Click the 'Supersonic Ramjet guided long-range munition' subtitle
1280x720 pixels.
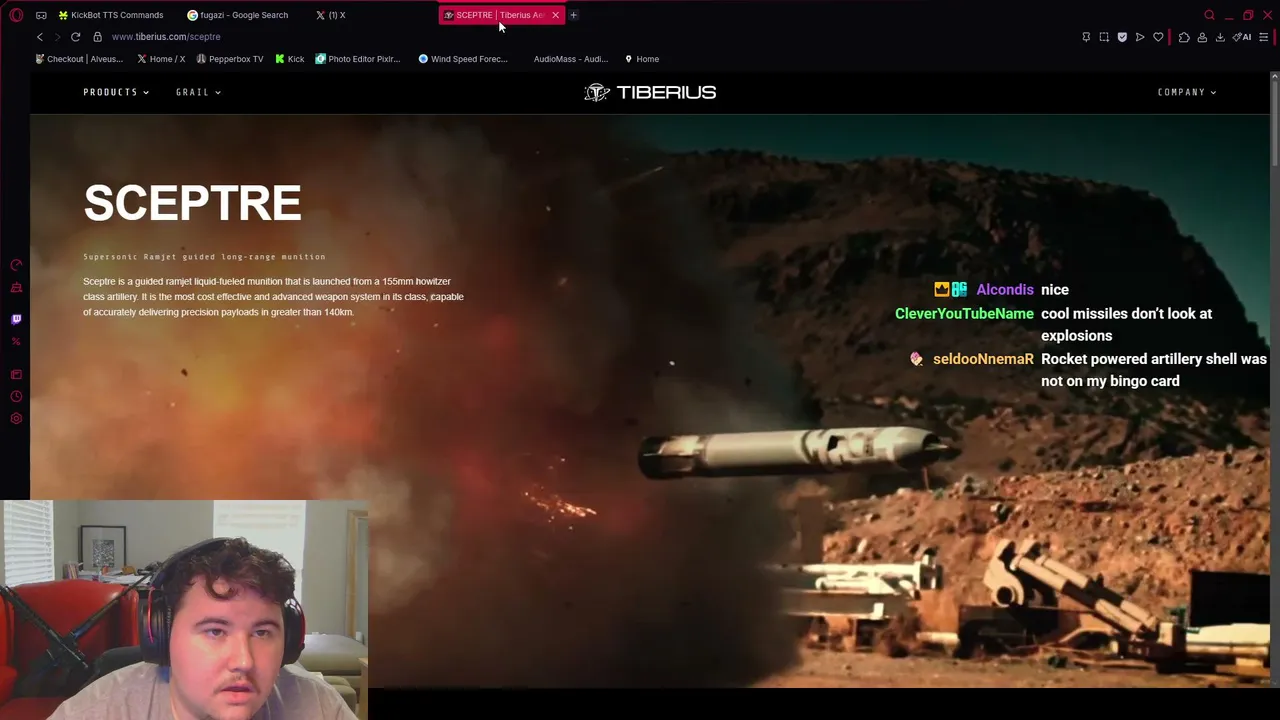(x=204, y=257)
